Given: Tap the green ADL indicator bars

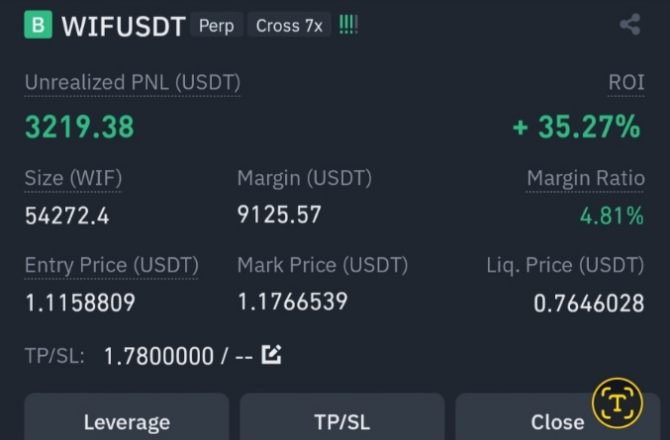Looking at the screenshot, I should coord(348,25).
